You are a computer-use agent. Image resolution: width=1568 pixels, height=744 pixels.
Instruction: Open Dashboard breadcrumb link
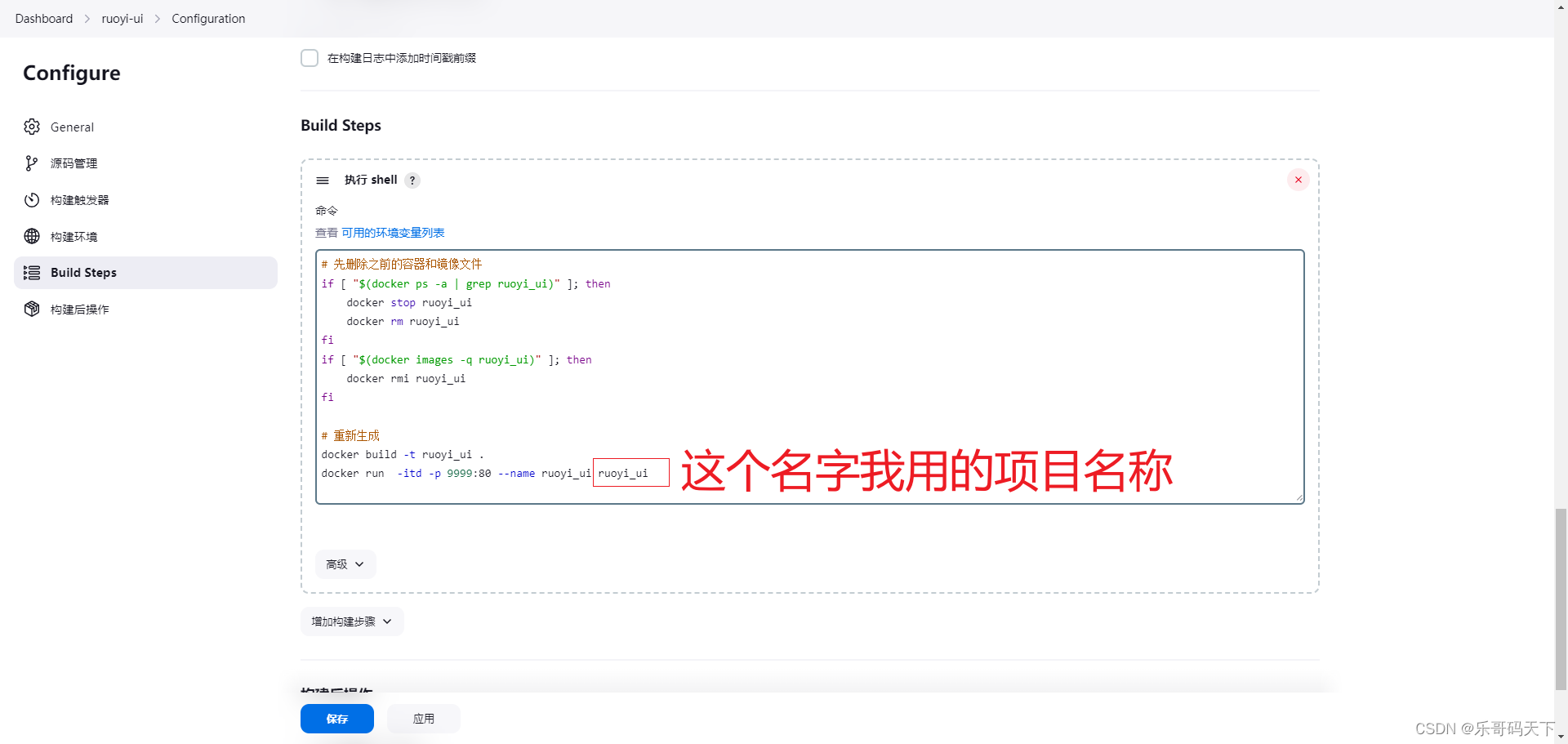(x=44, y=19)
